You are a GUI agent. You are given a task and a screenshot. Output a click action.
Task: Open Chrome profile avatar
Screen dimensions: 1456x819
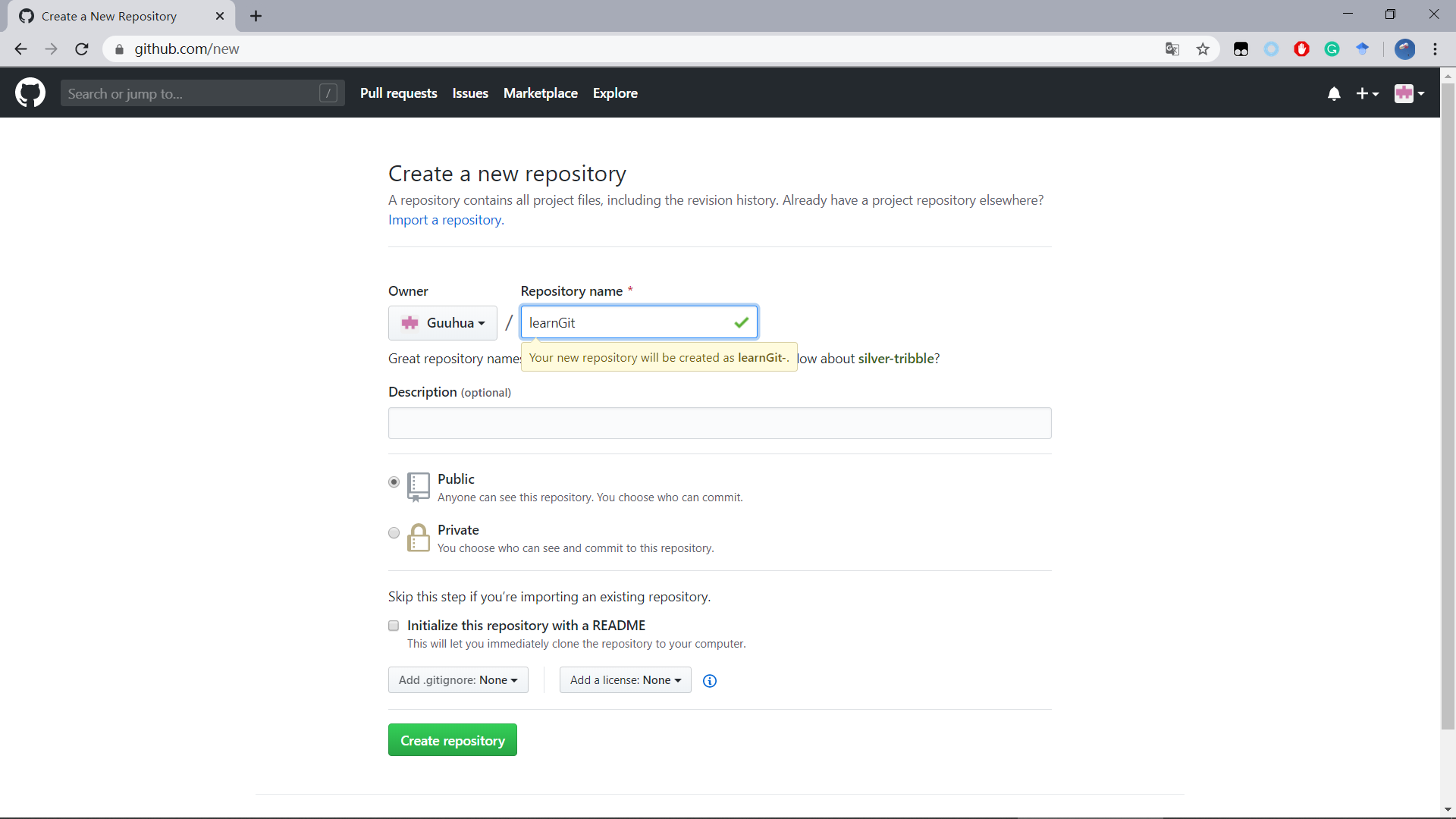click(1404, 49)
